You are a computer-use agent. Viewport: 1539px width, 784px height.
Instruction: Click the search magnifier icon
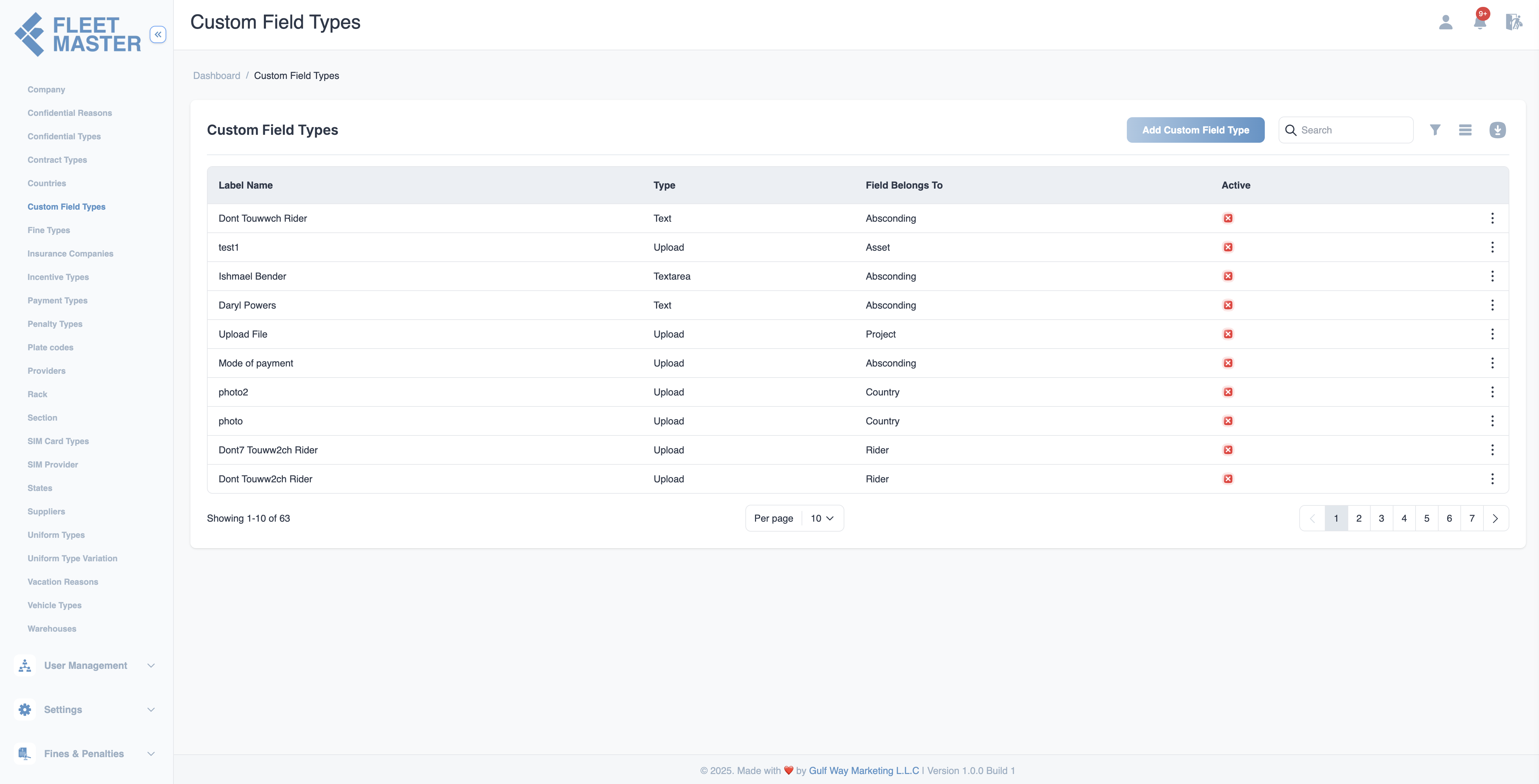tap(1290, 130)
